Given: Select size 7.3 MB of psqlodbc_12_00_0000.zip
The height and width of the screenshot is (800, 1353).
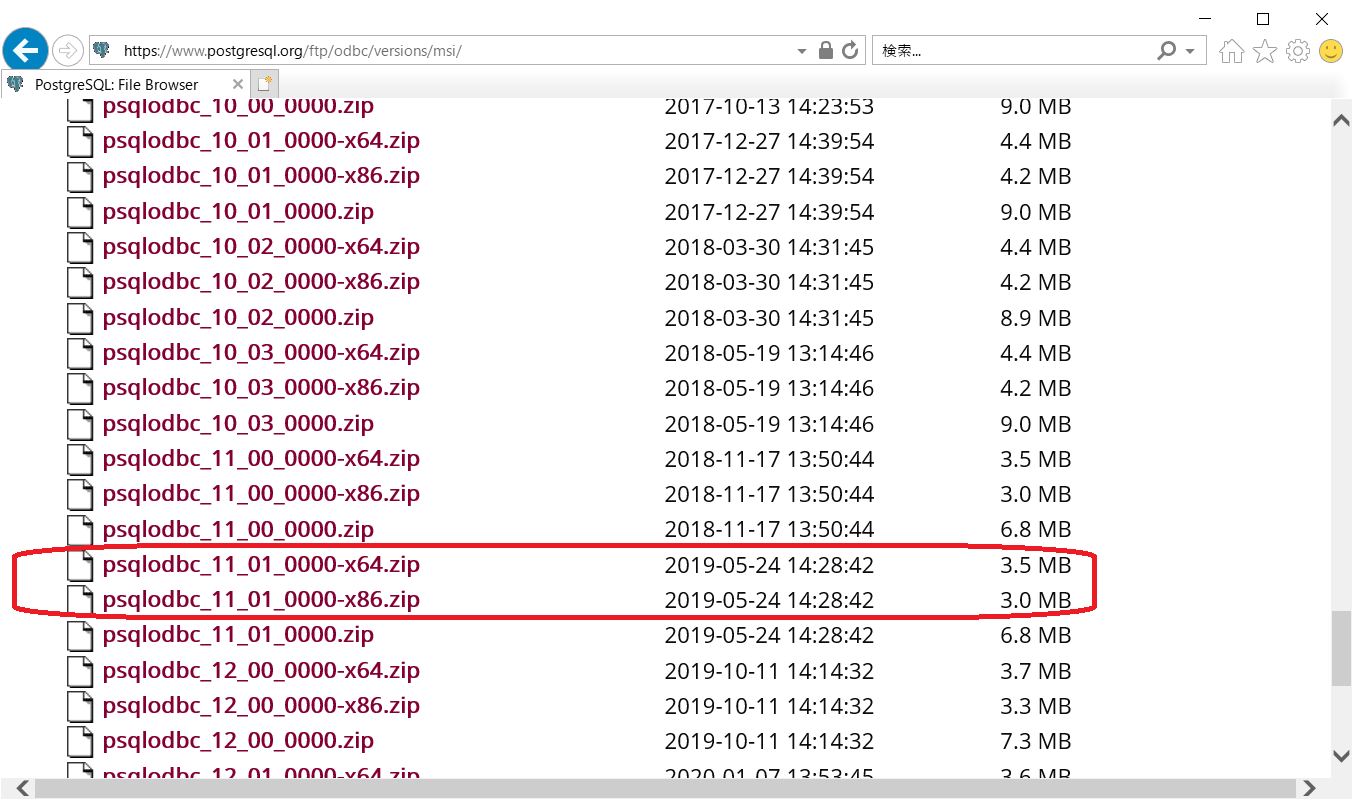Looking at the screenshot, I should coord(1036,741).
